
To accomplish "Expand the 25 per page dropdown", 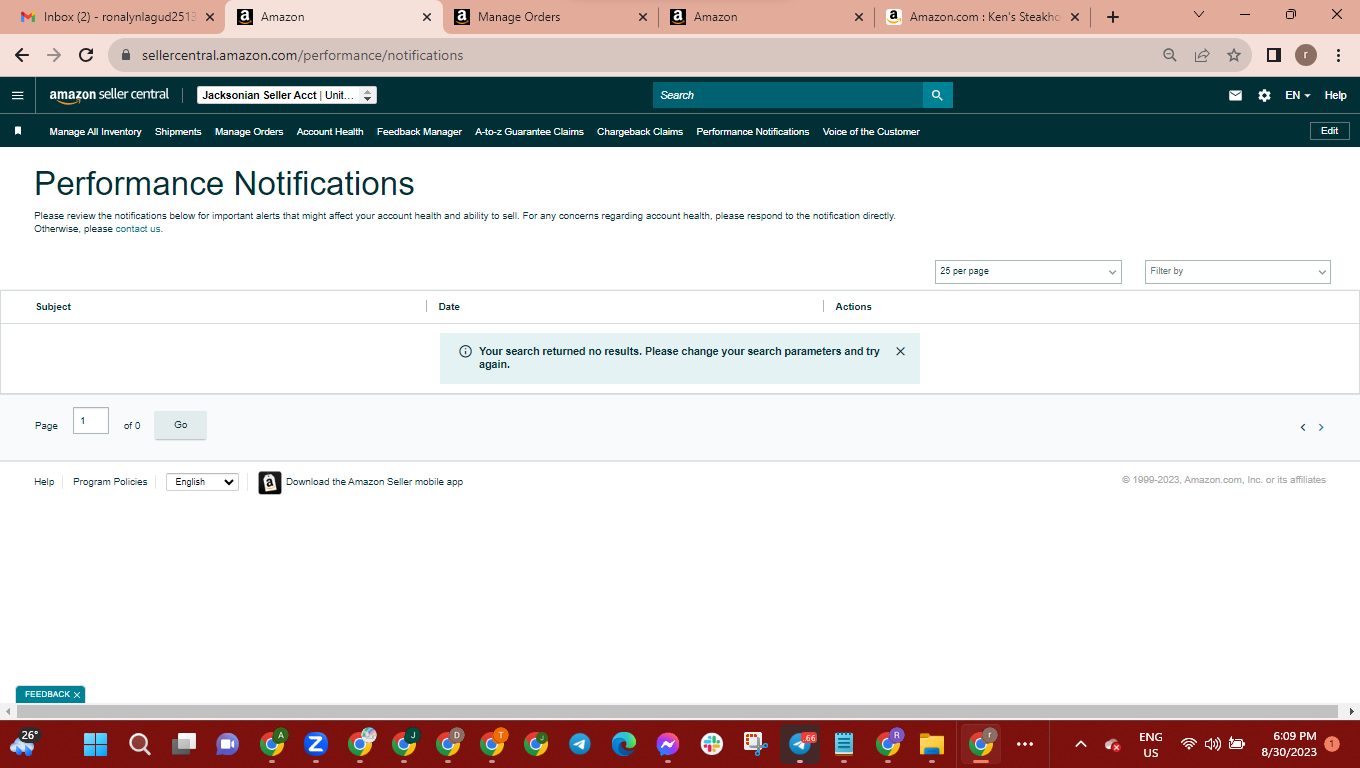I will 1028,271.
